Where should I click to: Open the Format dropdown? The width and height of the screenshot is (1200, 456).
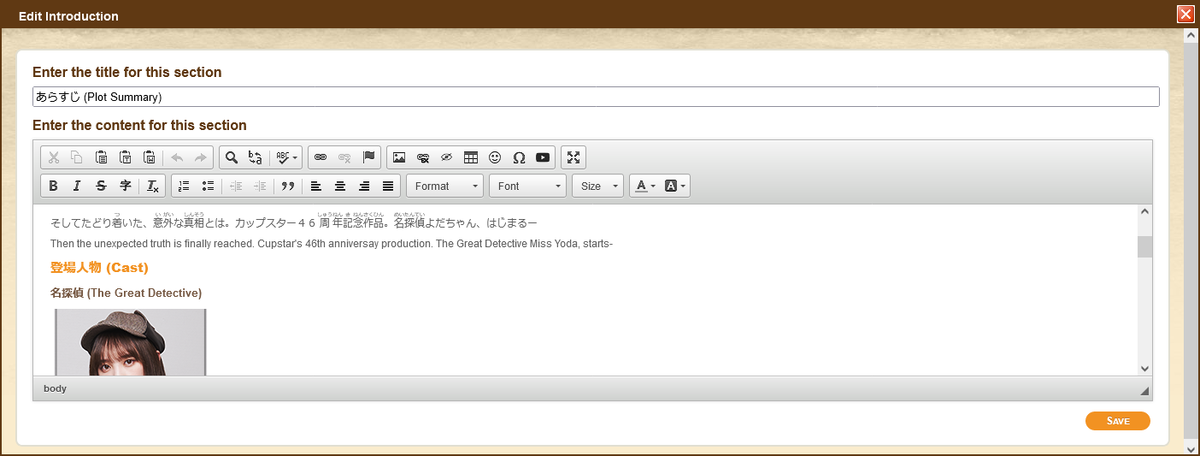coord(445,186)
